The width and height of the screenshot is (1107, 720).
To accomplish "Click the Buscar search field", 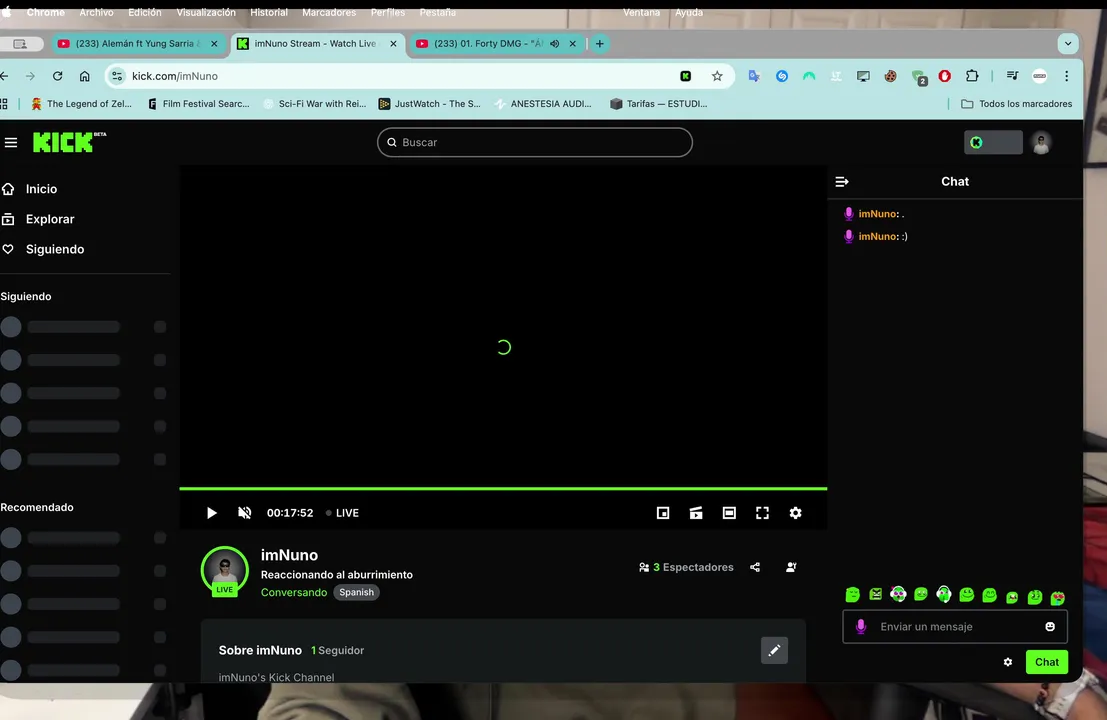I will tap(534, 142).
